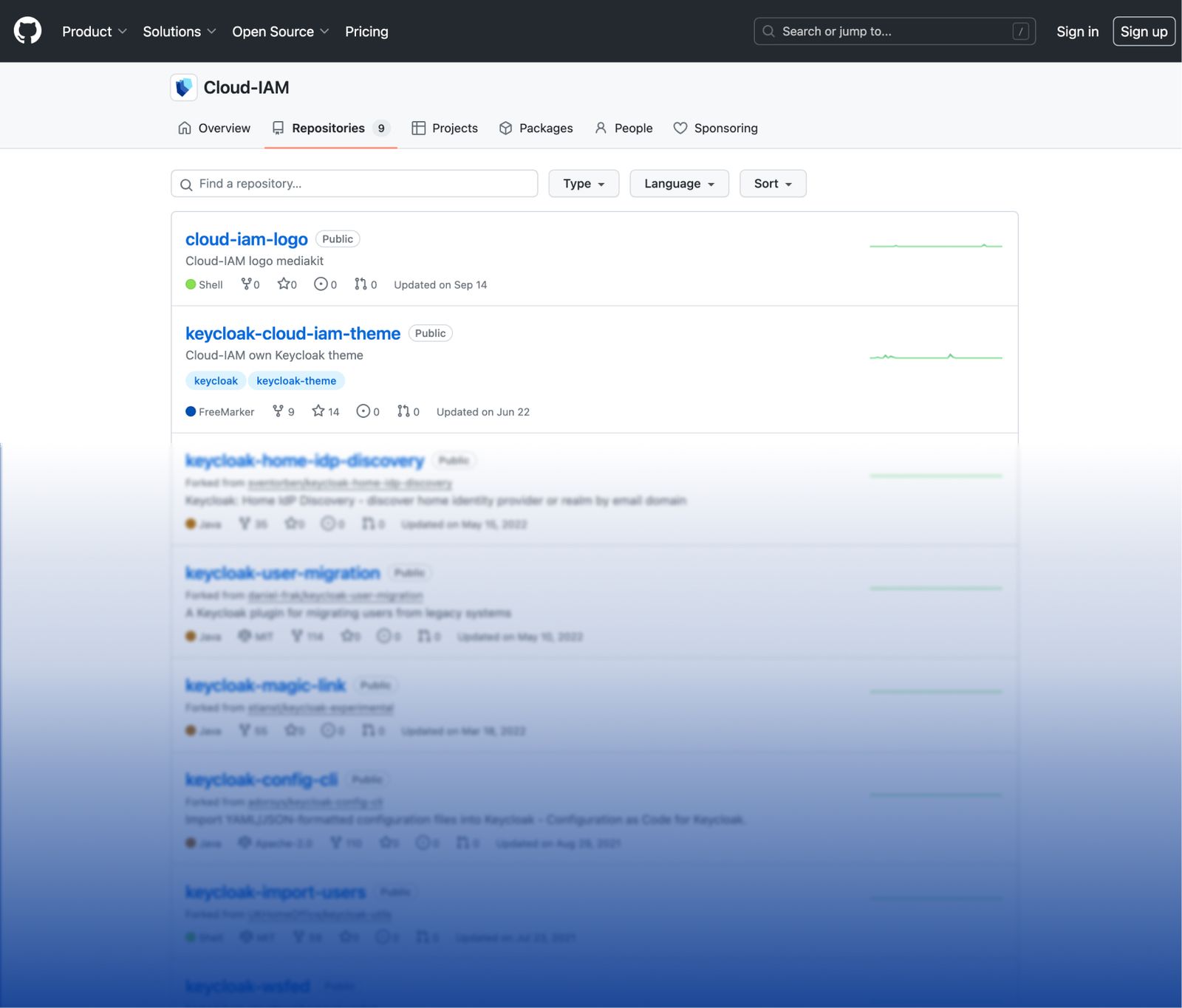Click the Sponsoring heart icon
The width and height of the screenshot is (1182, 1008).
point(680,128)
